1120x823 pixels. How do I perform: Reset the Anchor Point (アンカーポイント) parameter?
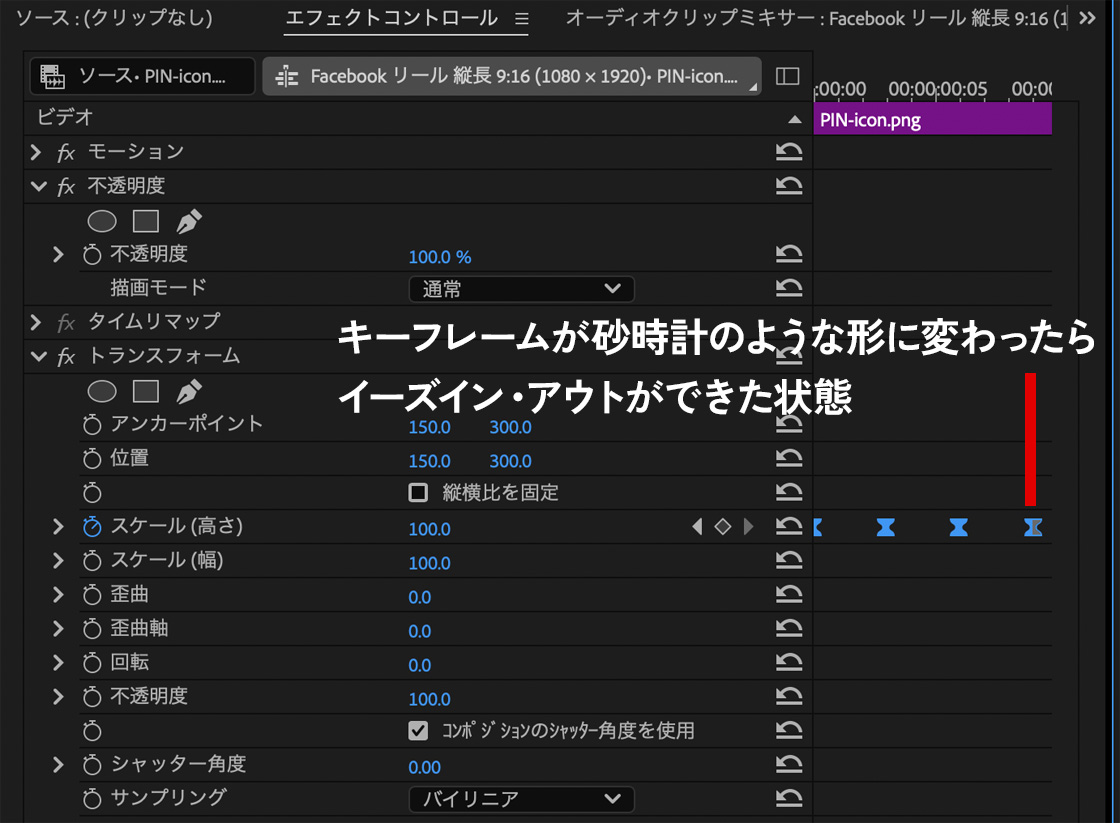click(789, 425)
